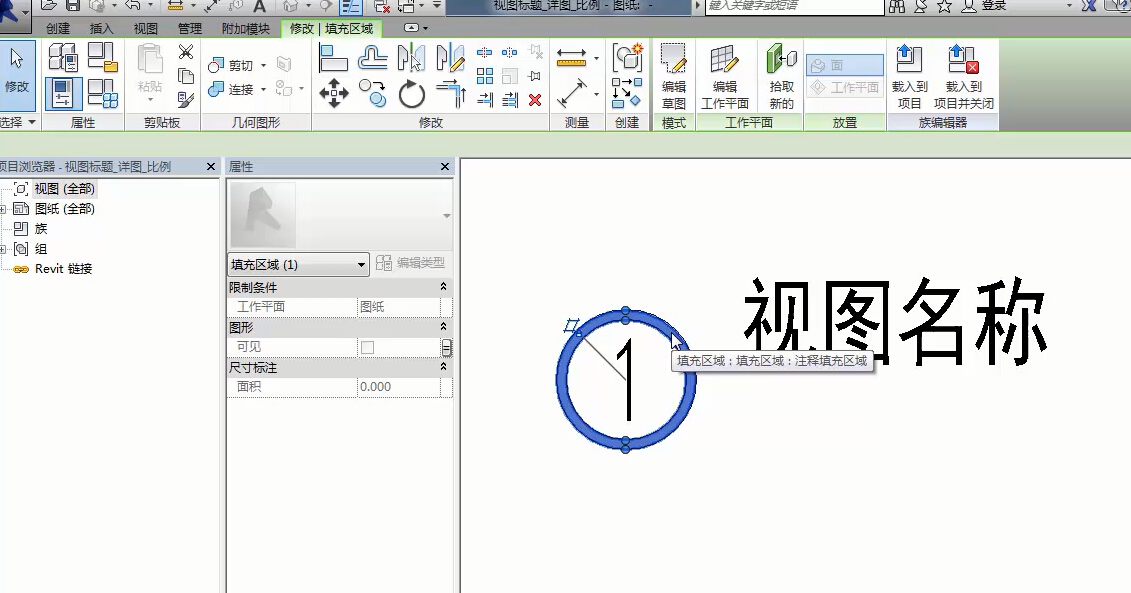The width and height of the screenshot is (1131, 593).
Task: Switch to the 插入 ribbon tab
Action: tap(101, 29)
